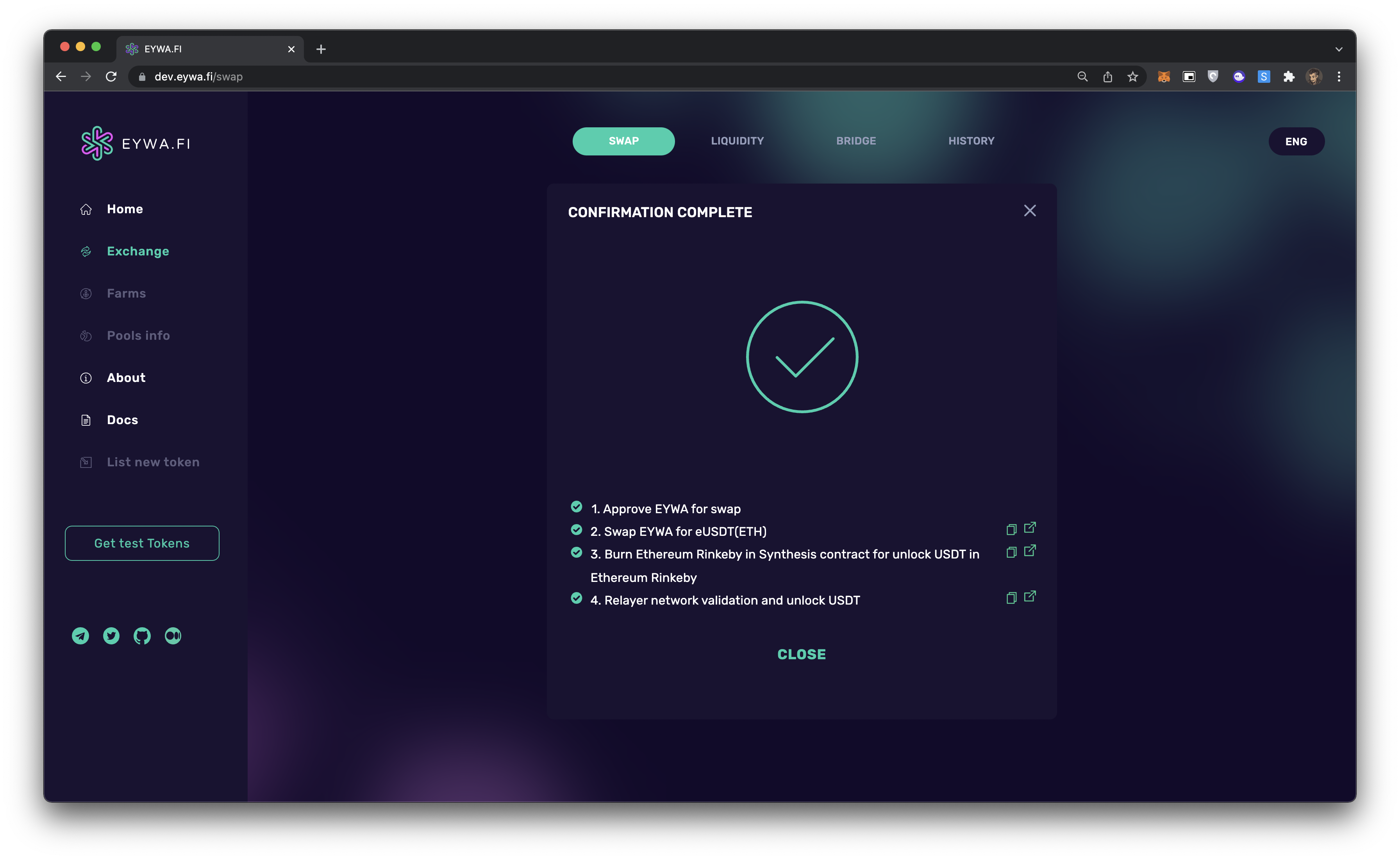Click the CLOSE text button
Viewport: 1400px width, 860px height.
(x=802, y=654)
